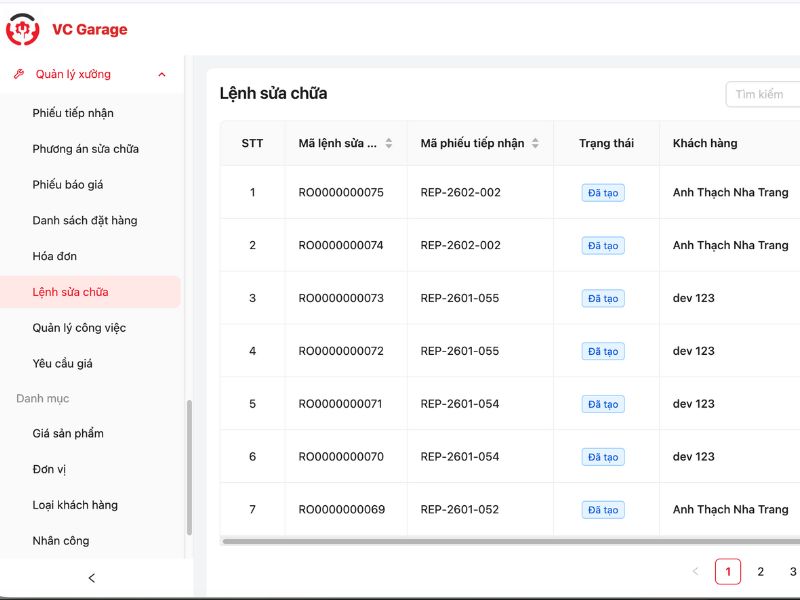Collapse the Quản lý xưởng menu chevron

coord(162,74)
